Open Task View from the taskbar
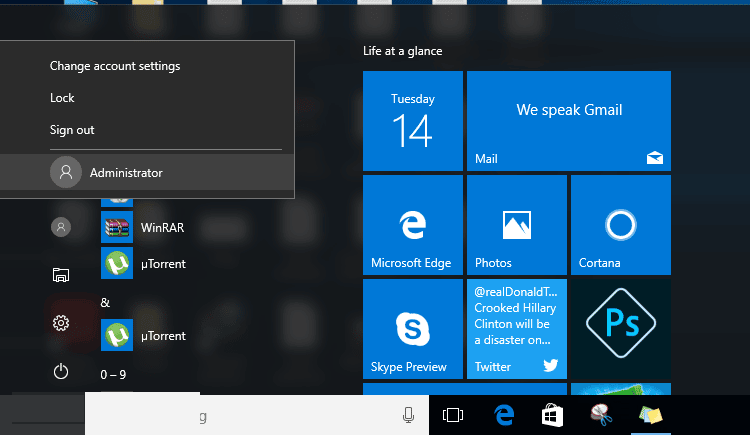Viewport: 750px width, 435px height. point(452,415)
